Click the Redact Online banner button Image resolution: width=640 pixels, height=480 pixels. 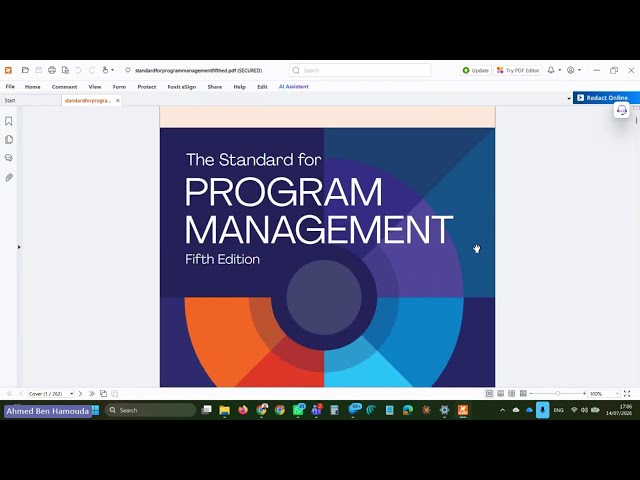pyautogui.click(x=606, y=98)
